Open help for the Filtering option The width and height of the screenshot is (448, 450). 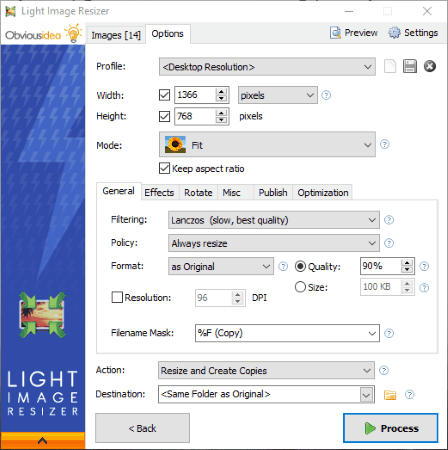[x=389, y=220]
